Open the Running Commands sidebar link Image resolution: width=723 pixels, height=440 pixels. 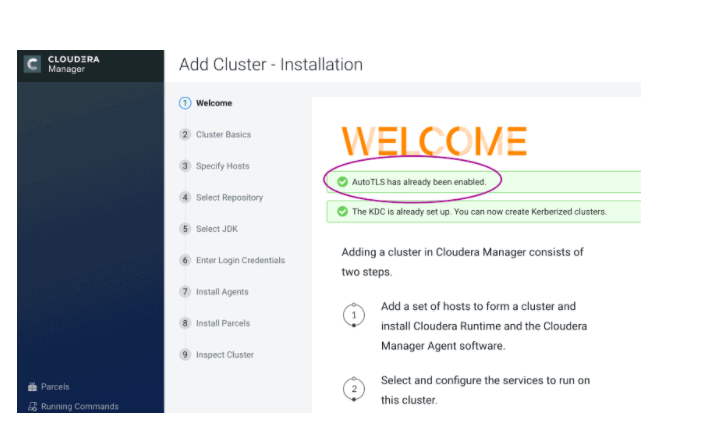coord(79,406)
